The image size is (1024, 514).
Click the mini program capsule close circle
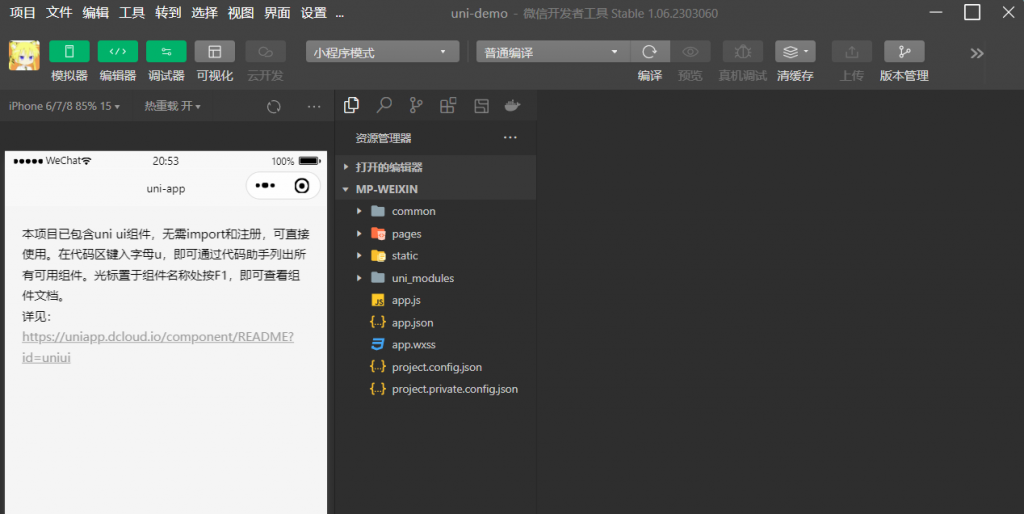click(x=302, y=186)
